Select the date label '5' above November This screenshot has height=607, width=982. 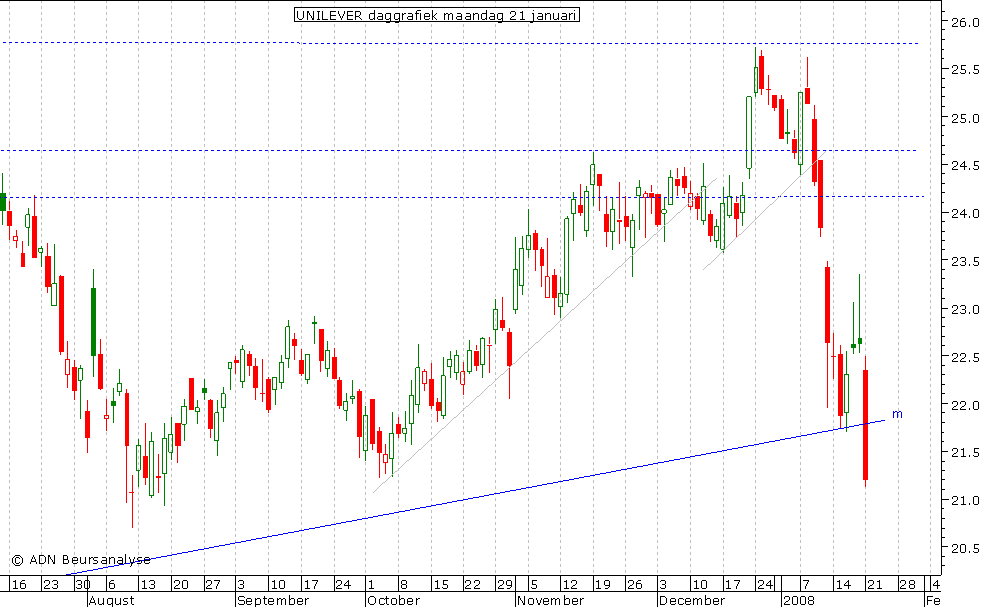coord(534,584)
